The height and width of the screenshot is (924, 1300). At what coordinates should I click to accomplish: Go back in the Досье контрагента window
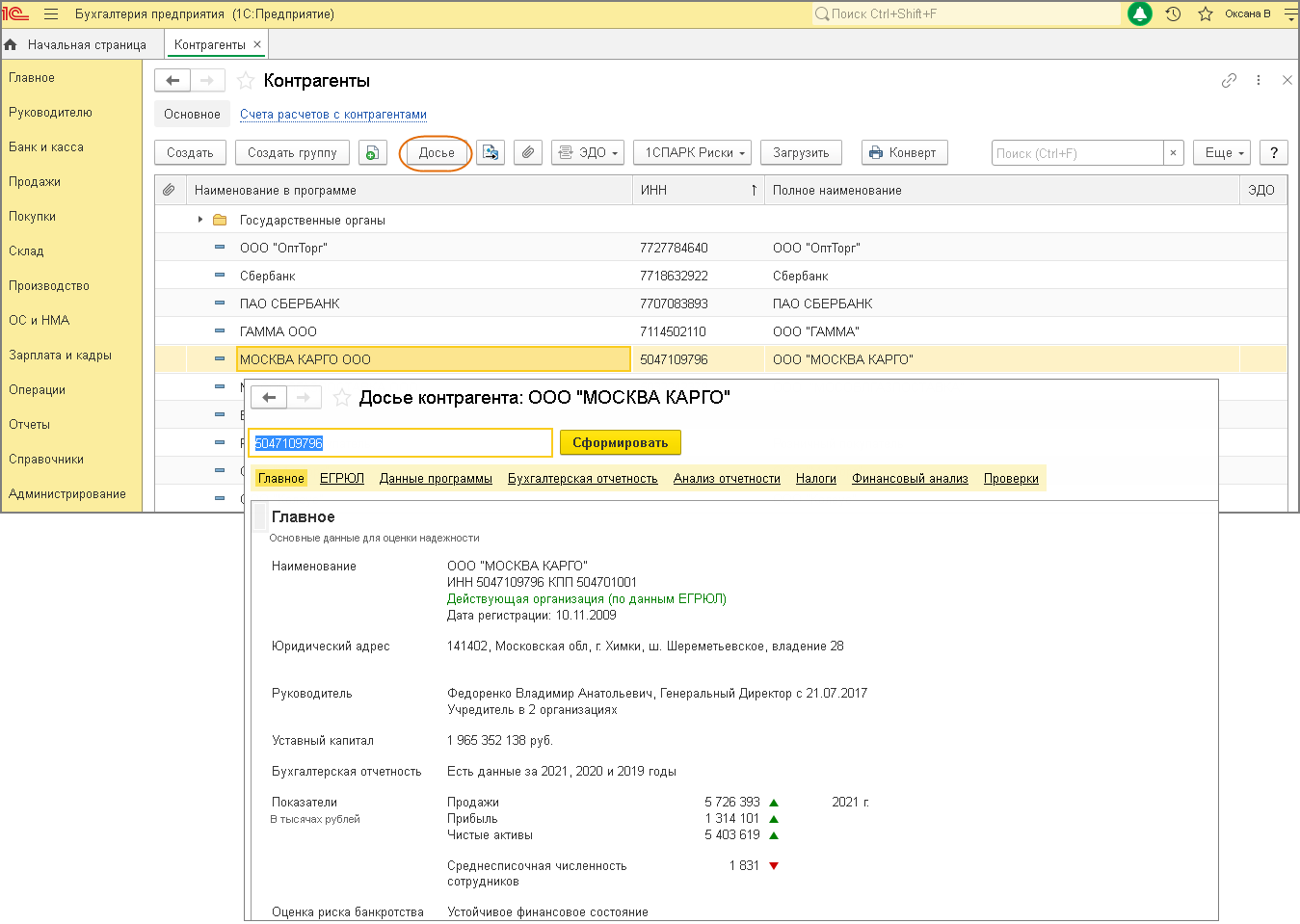[x=269, y=397]
